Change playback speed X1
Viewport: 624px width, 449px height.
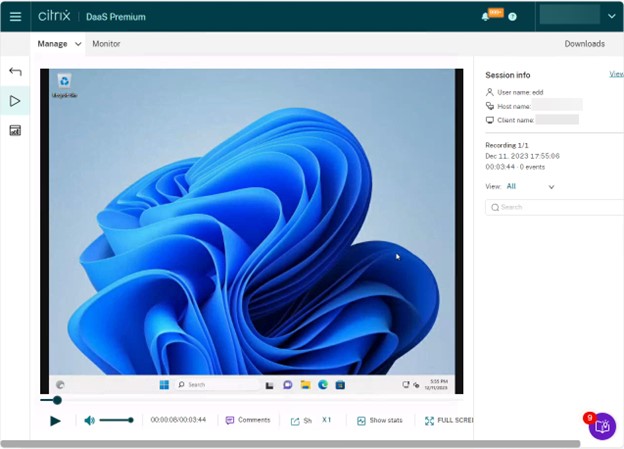[x=326, y=420]
